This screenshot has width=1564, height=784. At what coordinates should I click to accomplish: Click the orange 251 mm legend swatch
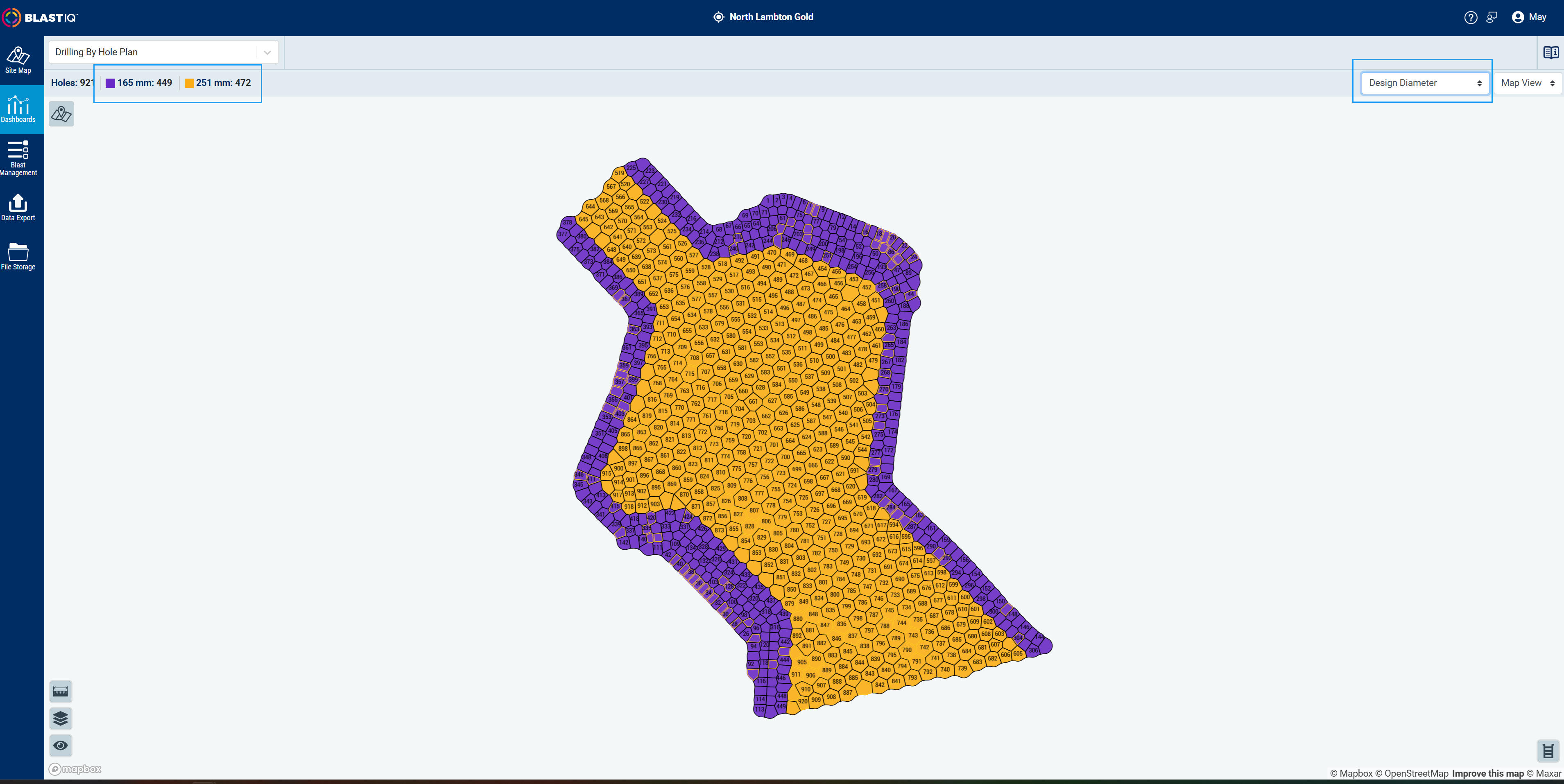(x=189, y=83)
